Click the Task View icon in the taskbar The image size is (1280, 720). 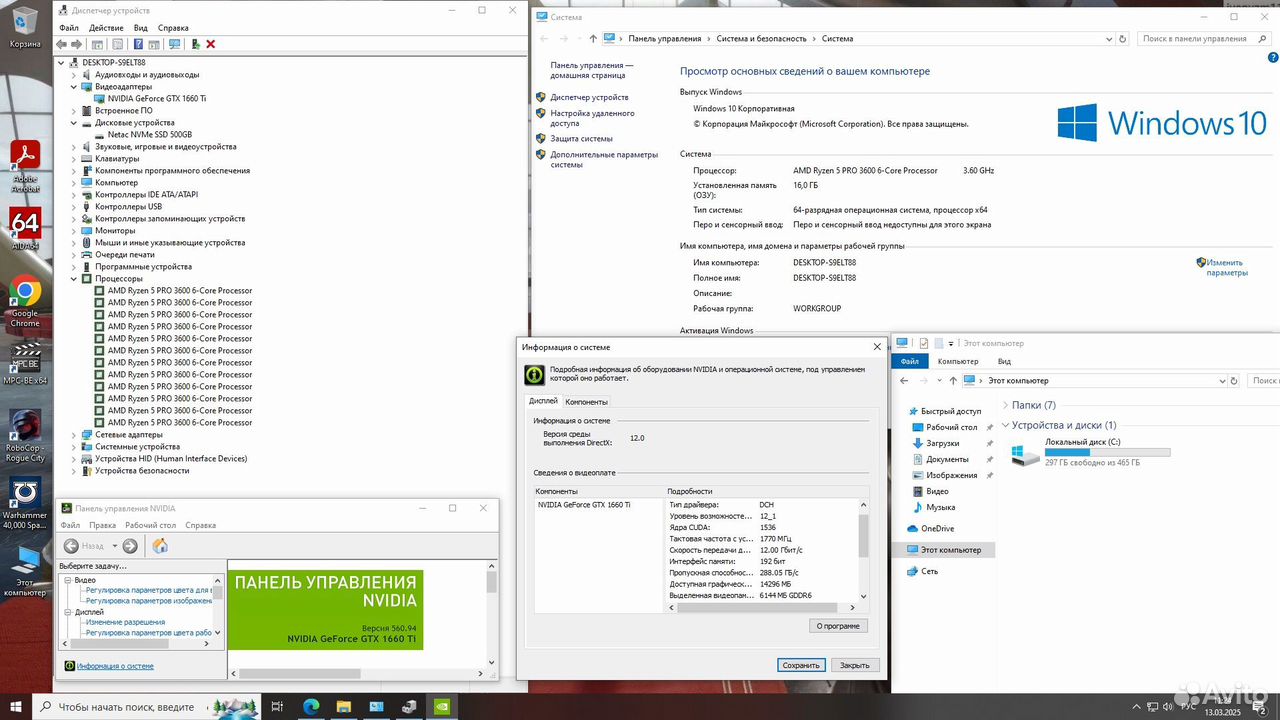(278, 706)
